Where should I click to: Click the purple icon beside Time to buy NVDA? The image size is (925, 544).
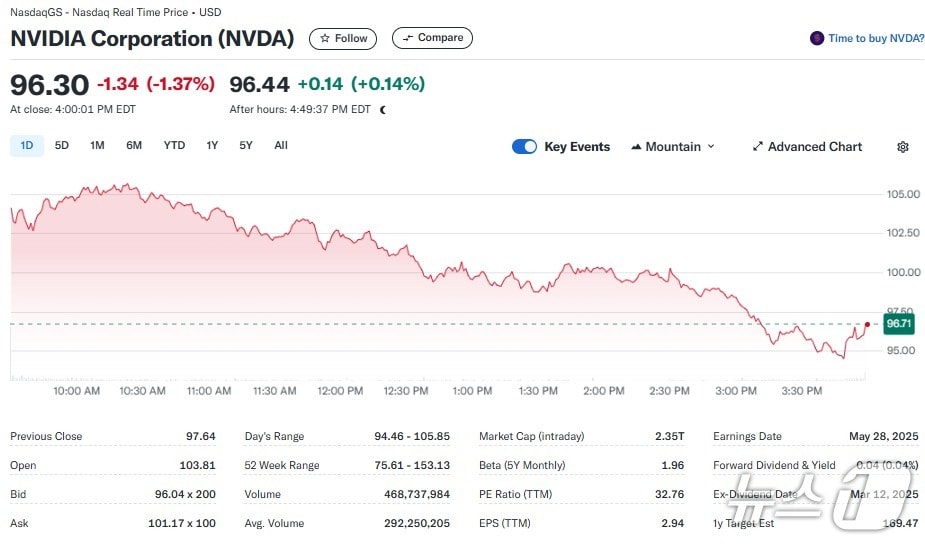(817, 39)
